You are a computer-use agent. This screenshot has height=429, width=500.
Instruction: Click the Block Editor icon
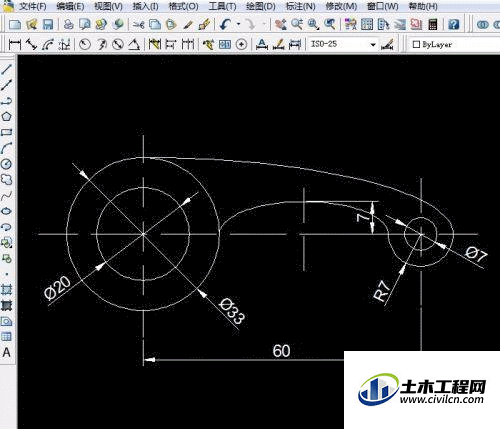coord(204,24)
